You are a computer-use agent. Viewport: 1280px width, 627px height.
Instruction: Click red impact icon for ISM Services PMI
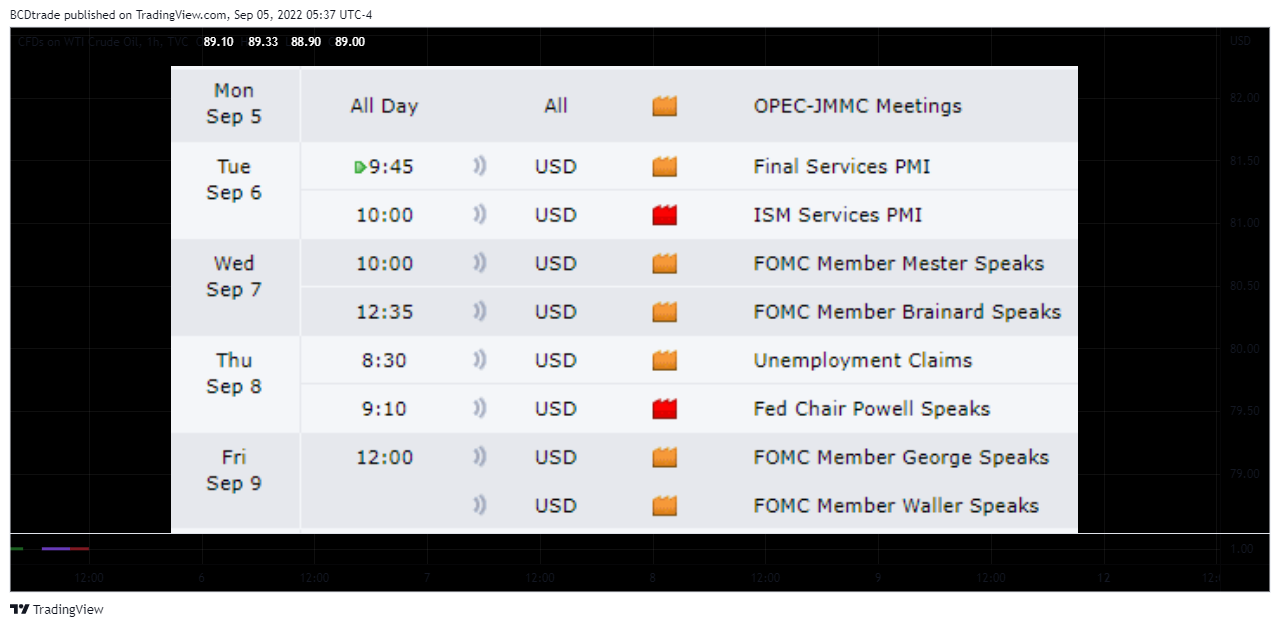tap(664, 215)
